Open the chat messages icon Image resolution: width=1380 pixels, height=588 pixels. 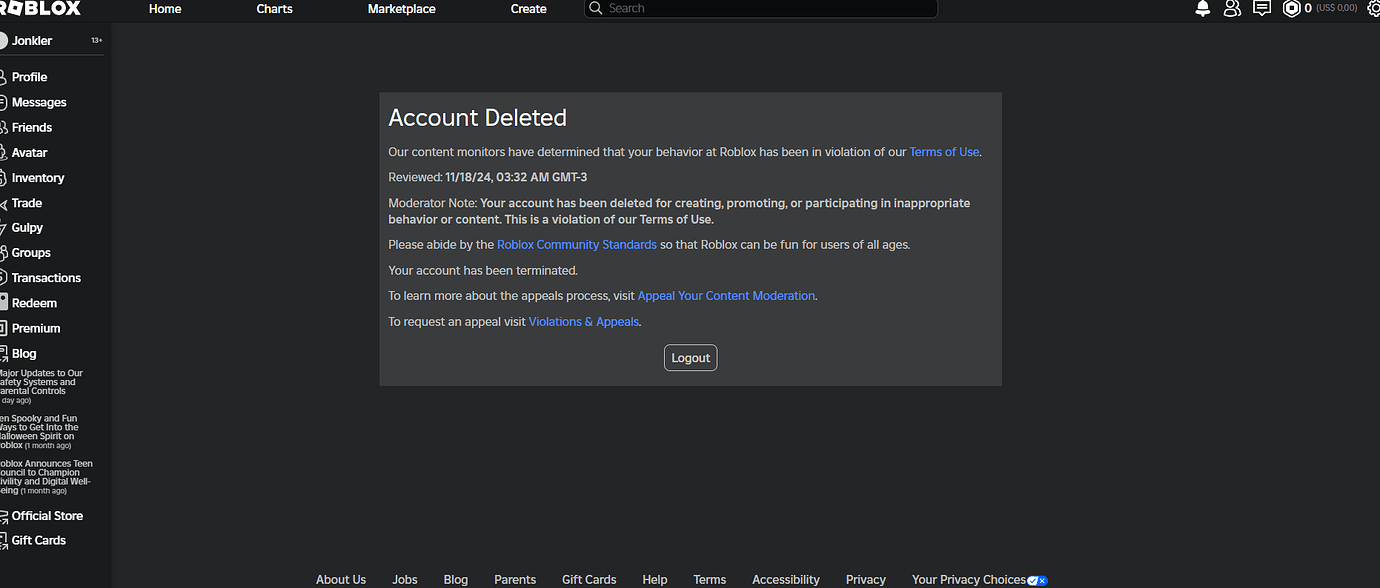(x=1261, y=8)
